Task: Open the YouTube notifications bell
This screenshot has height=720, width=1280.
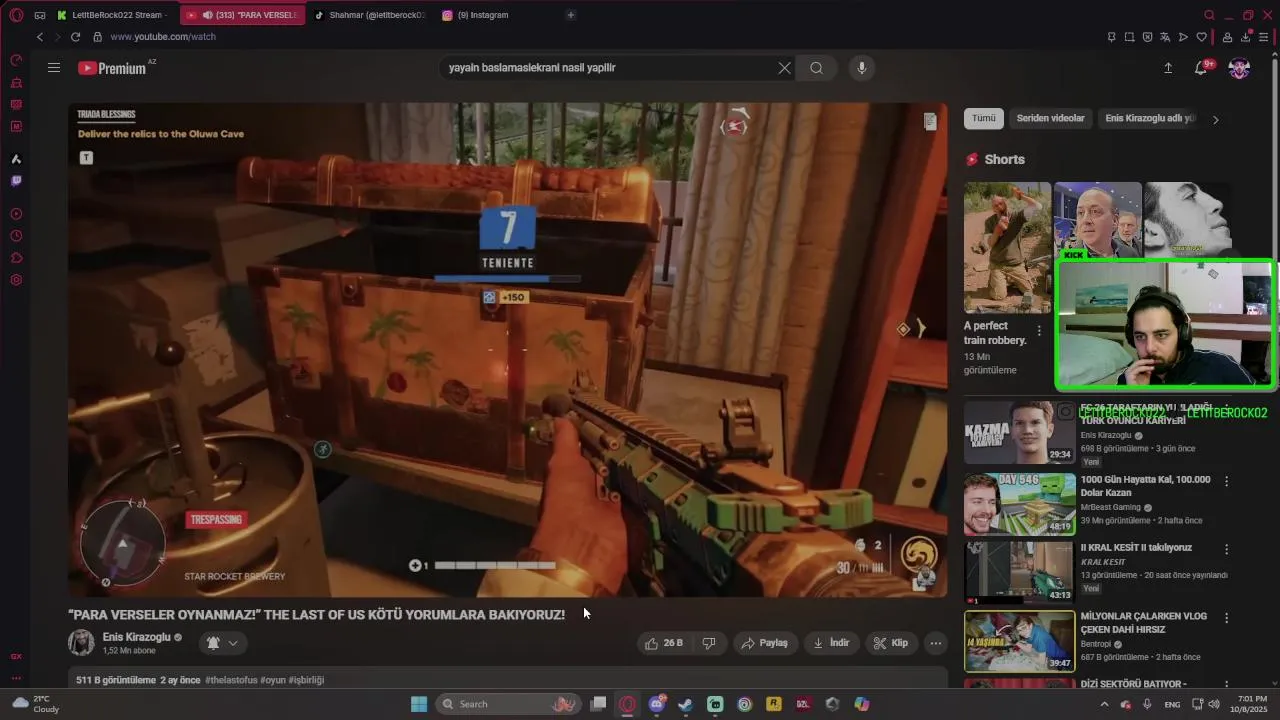Action: tap(1202, 67)
